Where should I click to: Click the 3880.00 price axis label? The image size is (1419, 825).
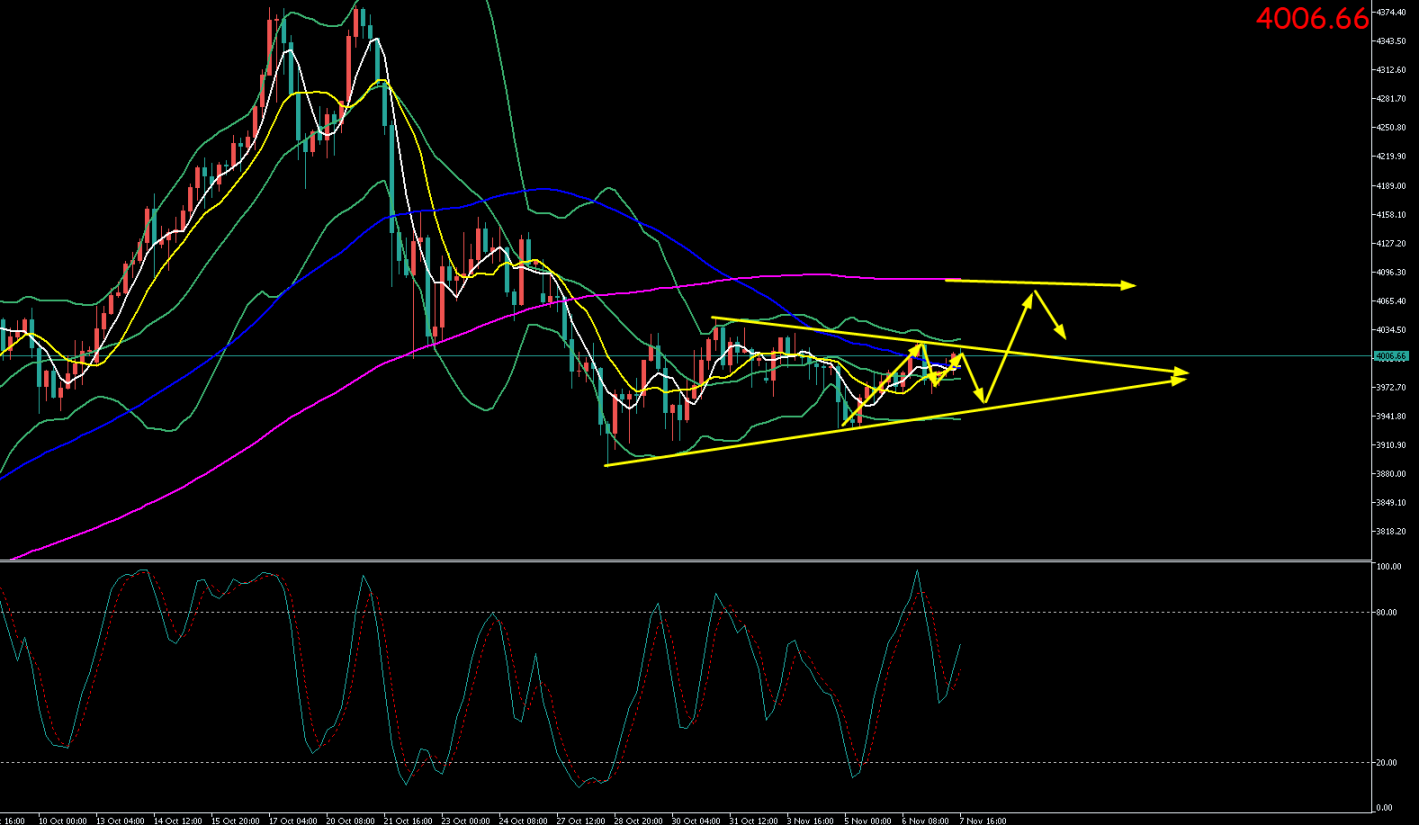(x=1391, y=473)
